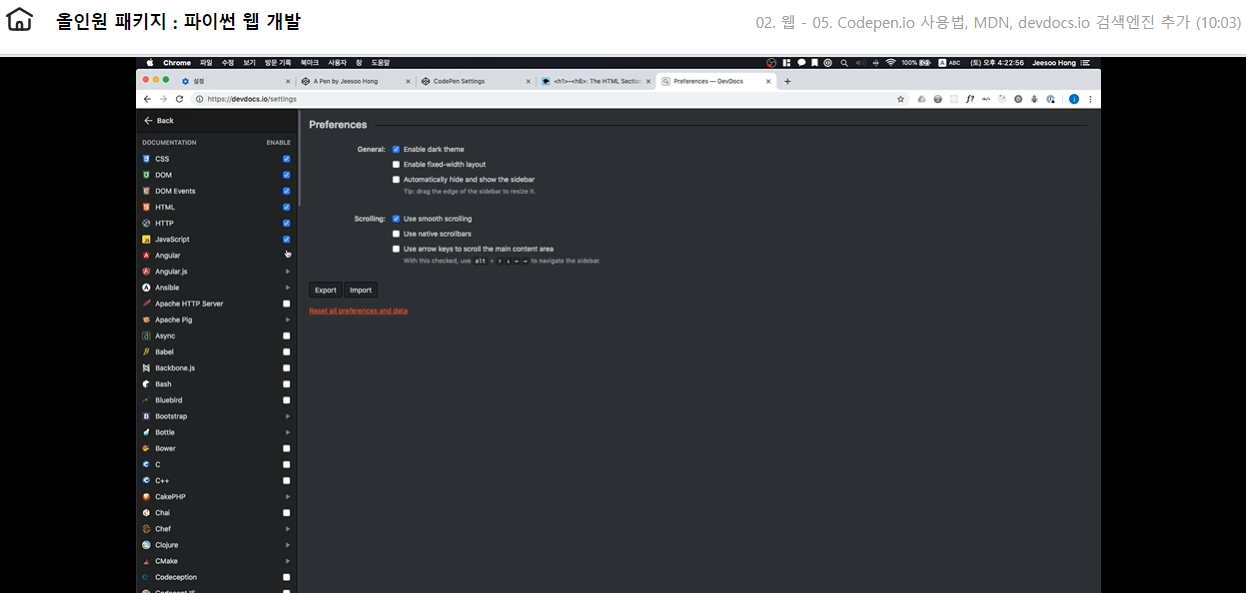Check Enable fixed-width layout
The image size is (1246, 593).
click(396, 164)
